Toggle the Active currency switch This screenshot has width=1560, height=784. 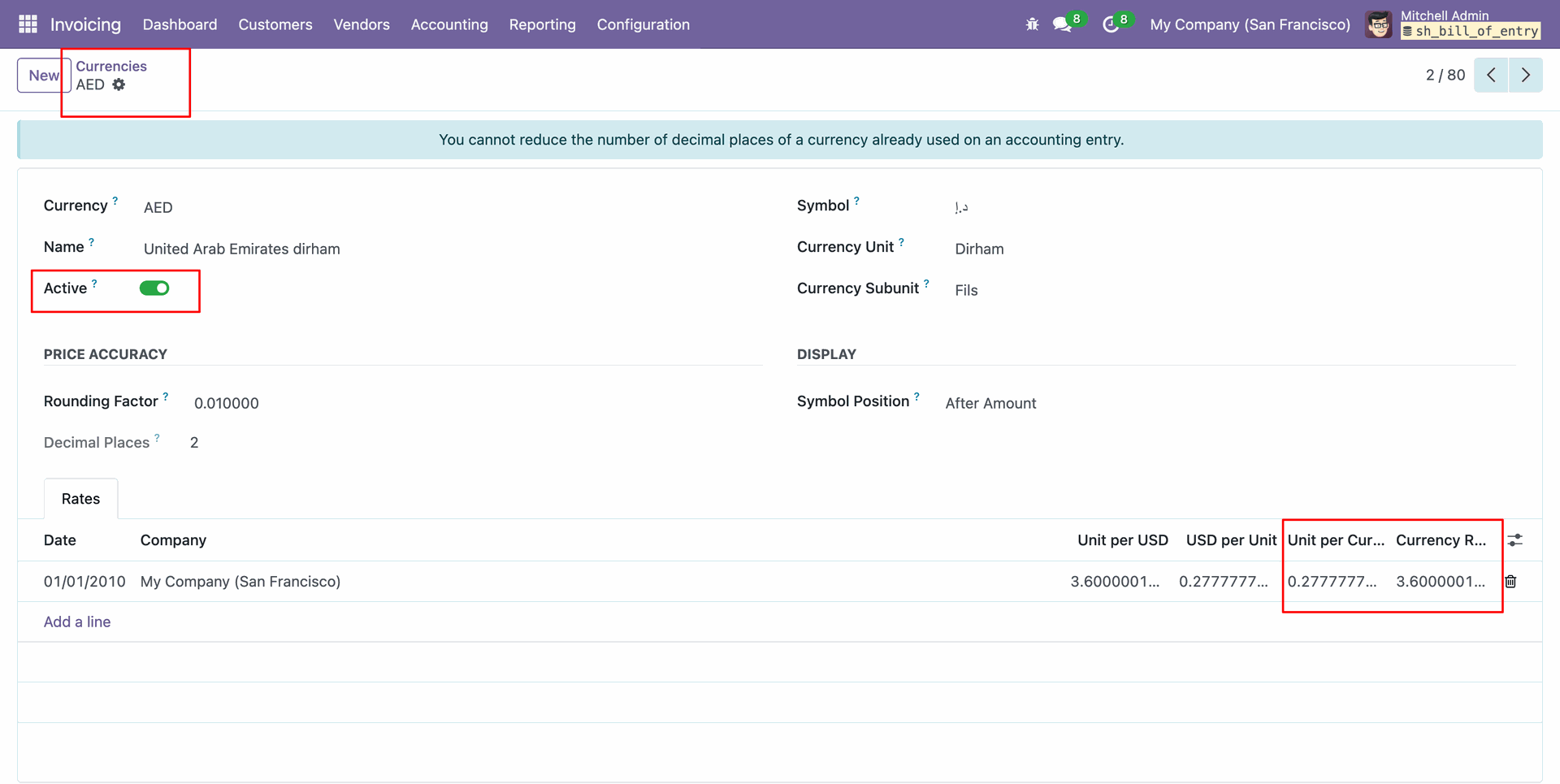154,288
